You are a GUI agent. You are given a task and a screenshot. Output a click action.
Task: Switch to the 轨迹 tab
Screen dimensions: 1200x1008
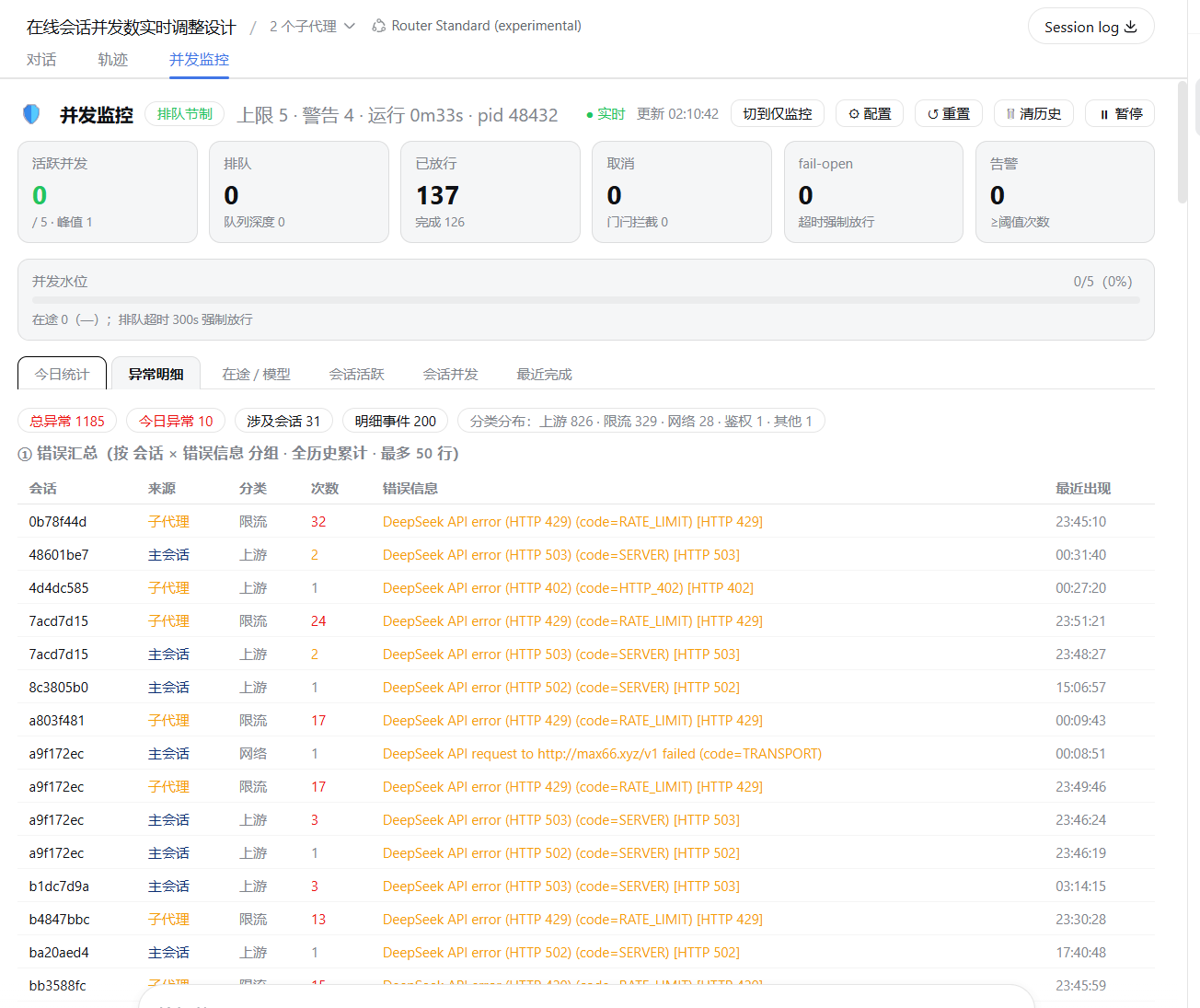pyautogui.click(x=112, y=60)
